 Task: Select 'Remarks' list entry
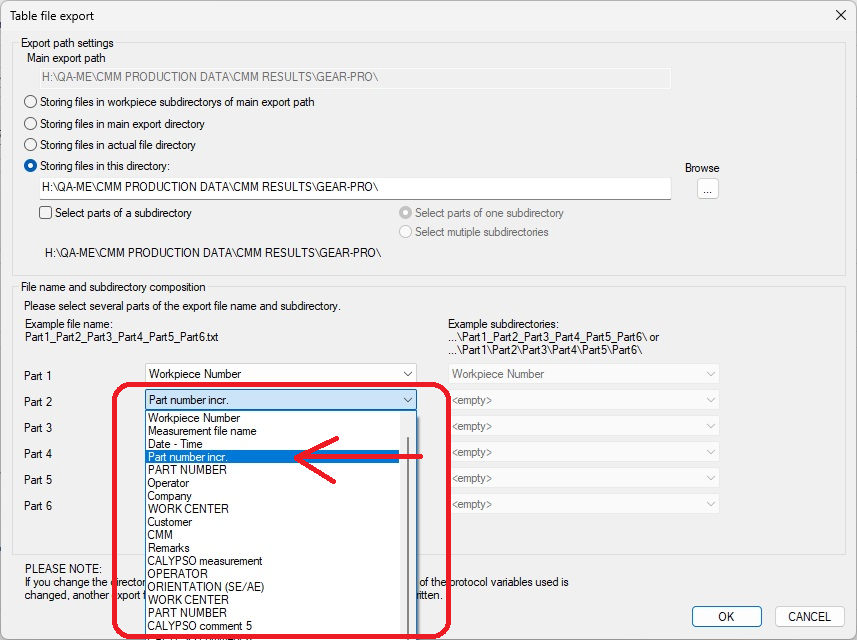[x=168, y=548]
